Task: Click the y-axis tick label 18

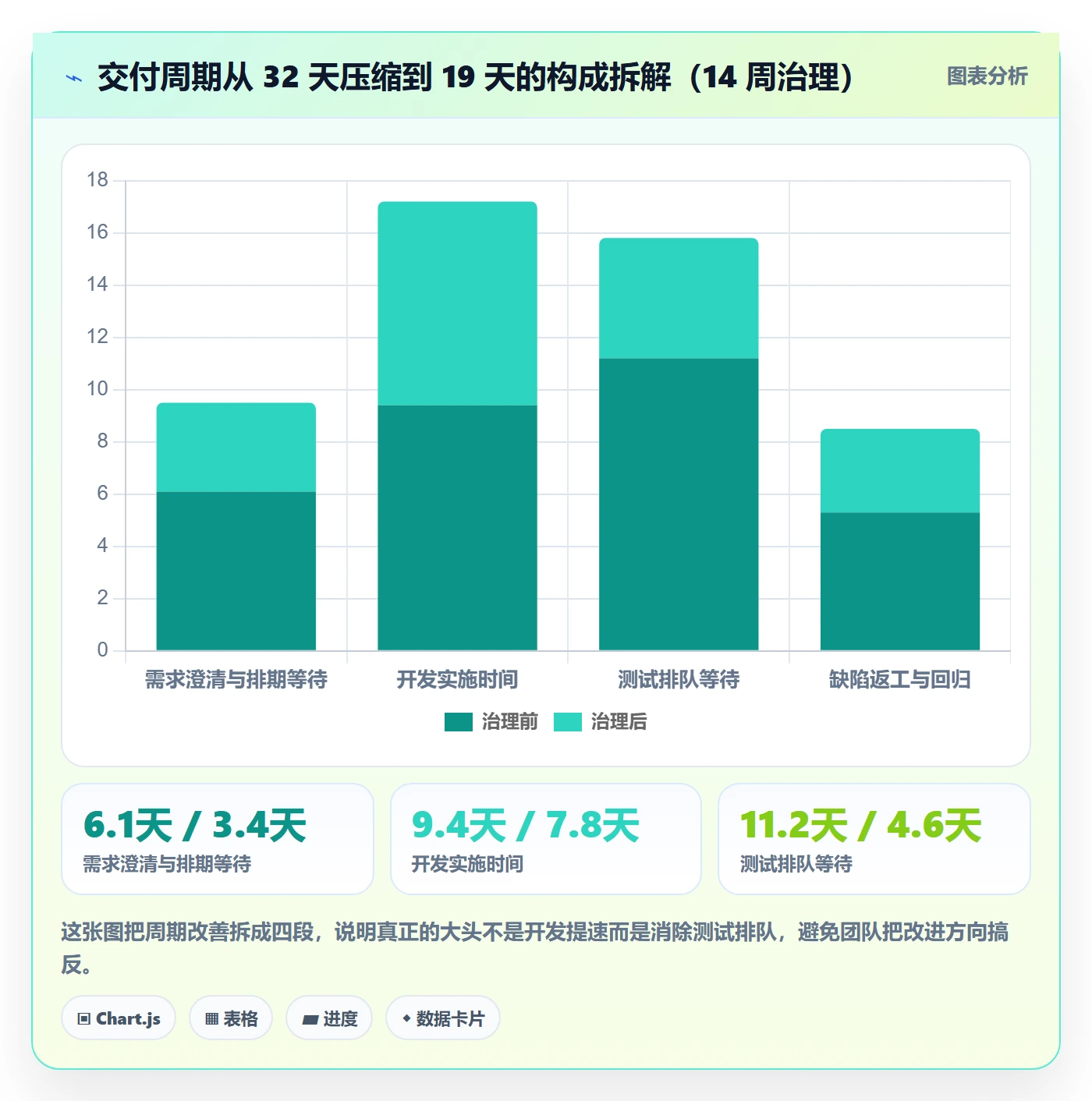Action: pos(97,180)
